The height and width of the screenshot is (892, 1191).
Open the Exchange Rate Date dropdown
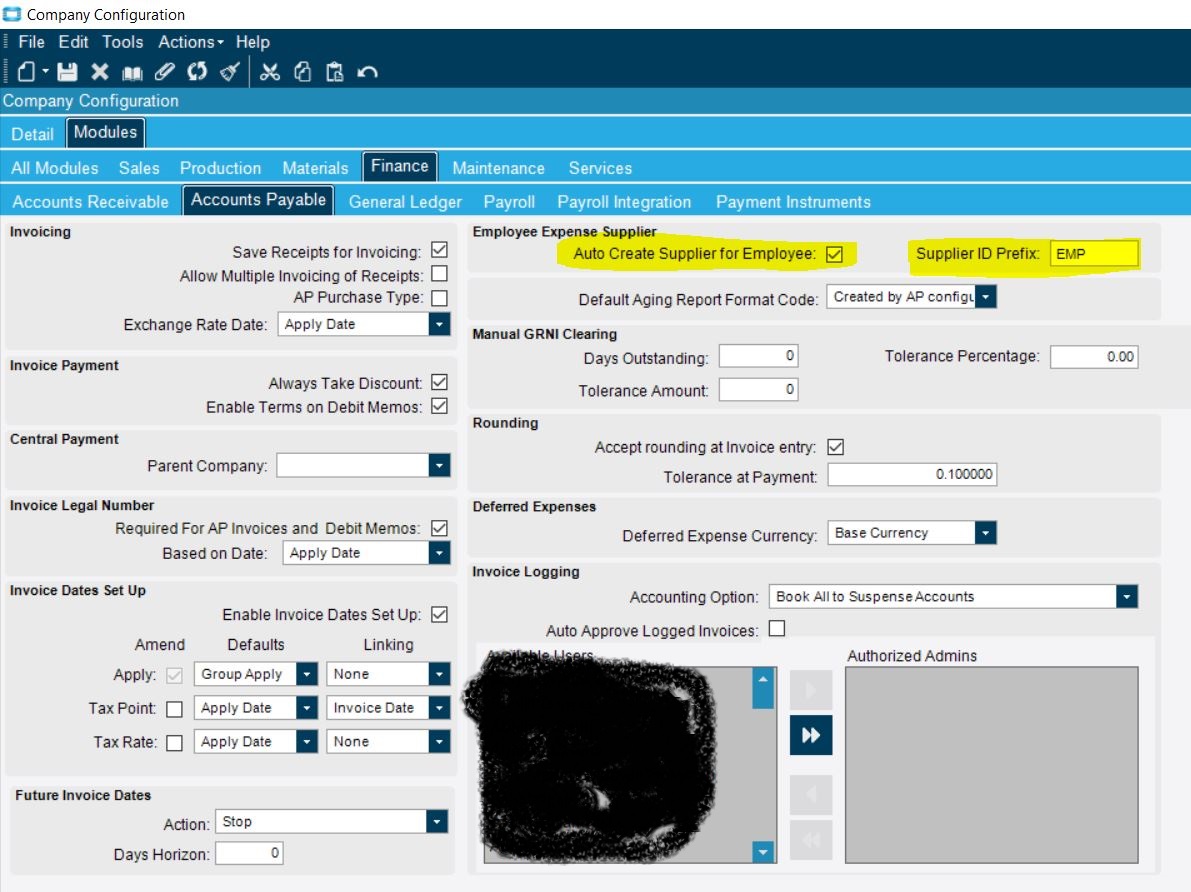(x=439, y=324)
